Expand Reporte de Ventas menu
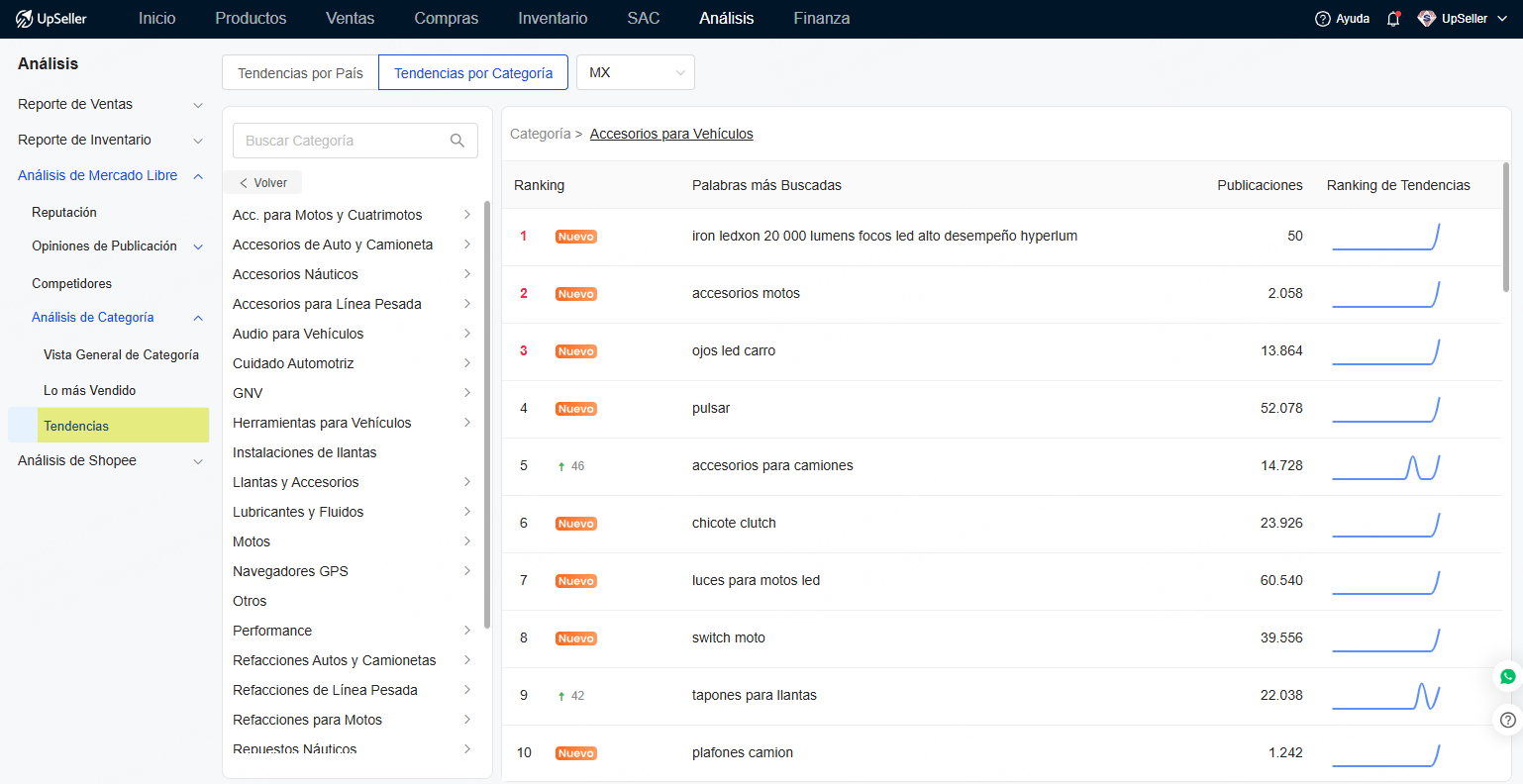This screenshot has height=784, width=1523. pyautogui.click(x=198, y=105)
